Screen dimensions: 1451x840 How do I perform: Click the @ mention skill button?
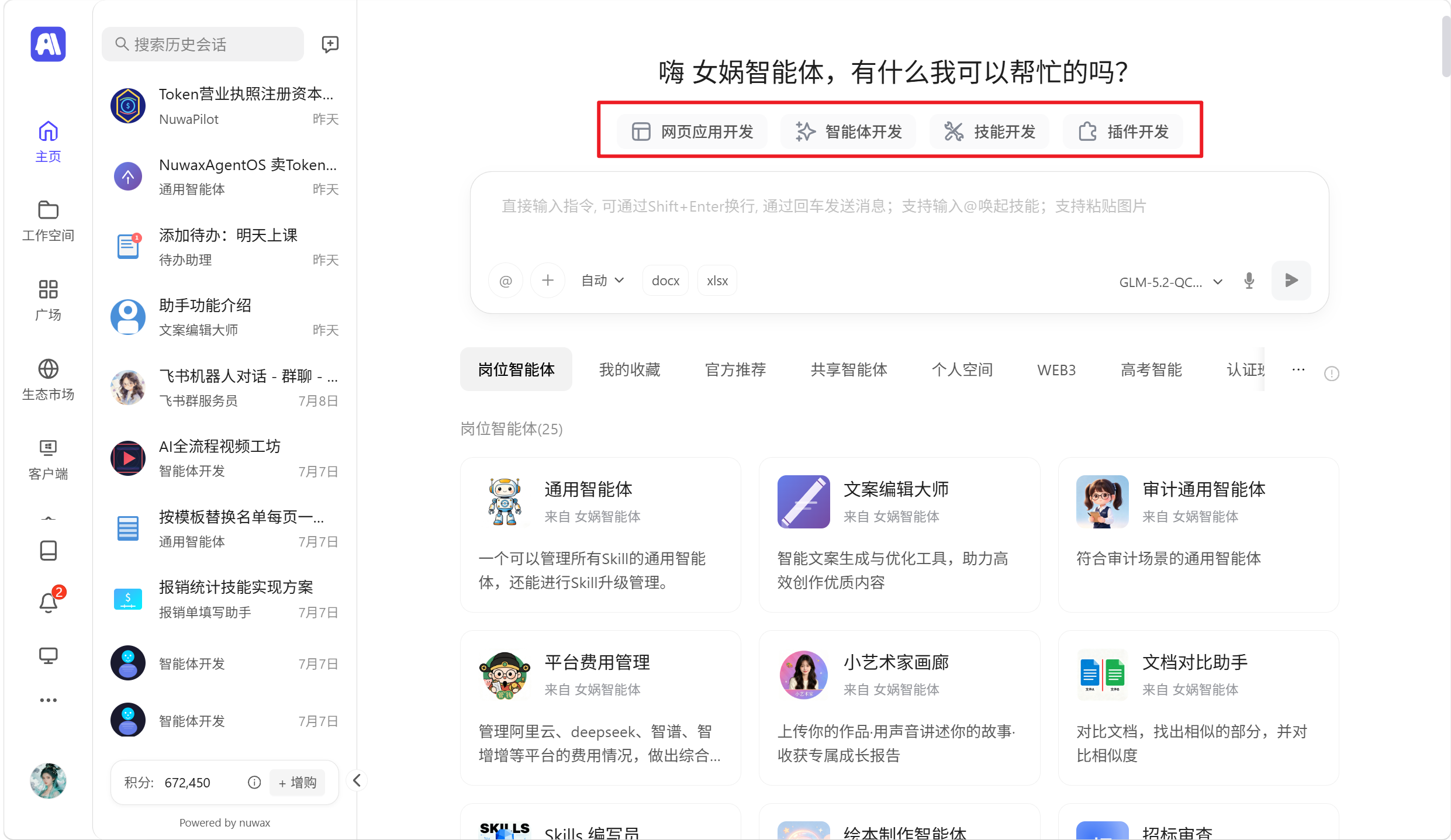point(506,281)
